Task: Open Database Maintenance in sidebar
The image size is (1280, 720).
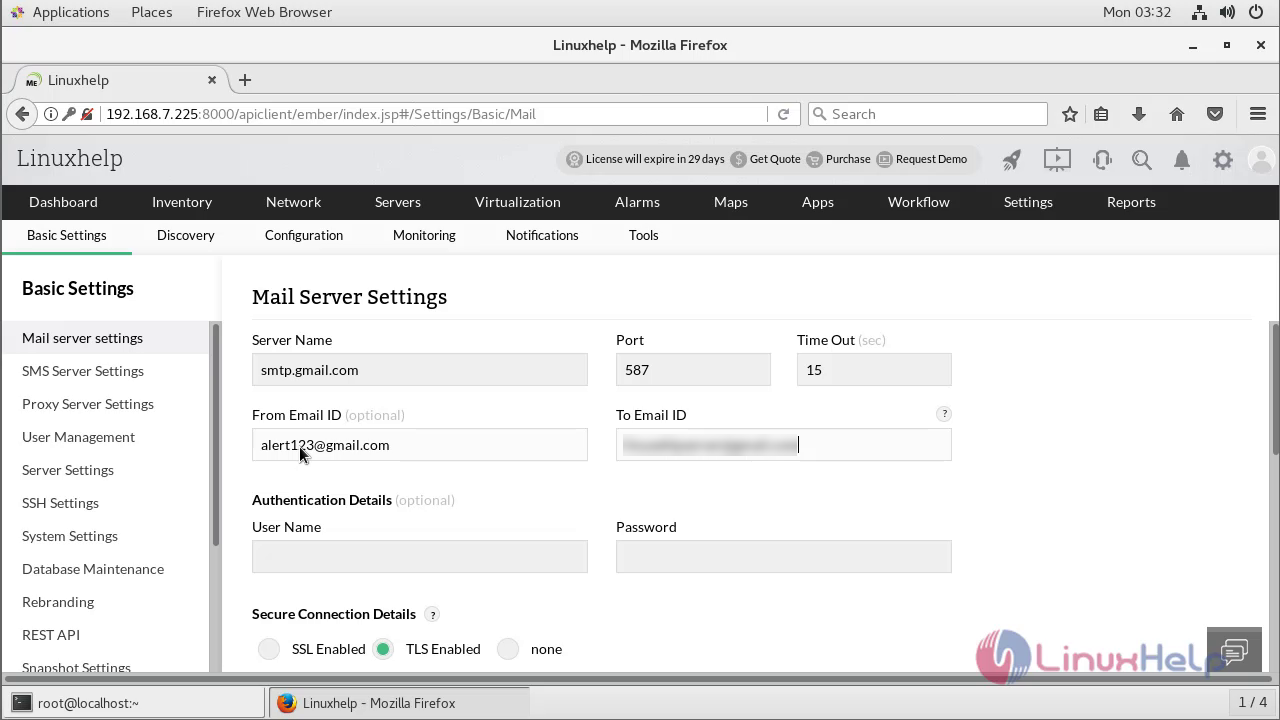Action: pos(93,569)
